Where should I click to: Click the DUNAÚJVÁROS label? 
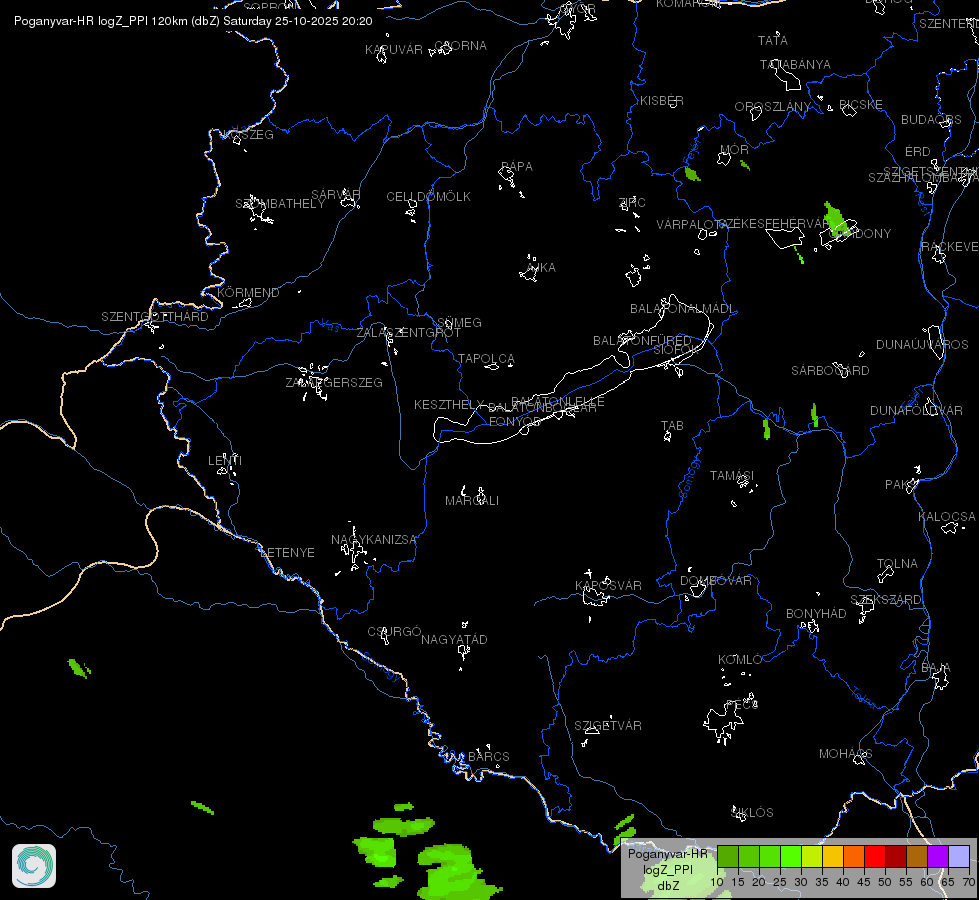tap(922, 345)
